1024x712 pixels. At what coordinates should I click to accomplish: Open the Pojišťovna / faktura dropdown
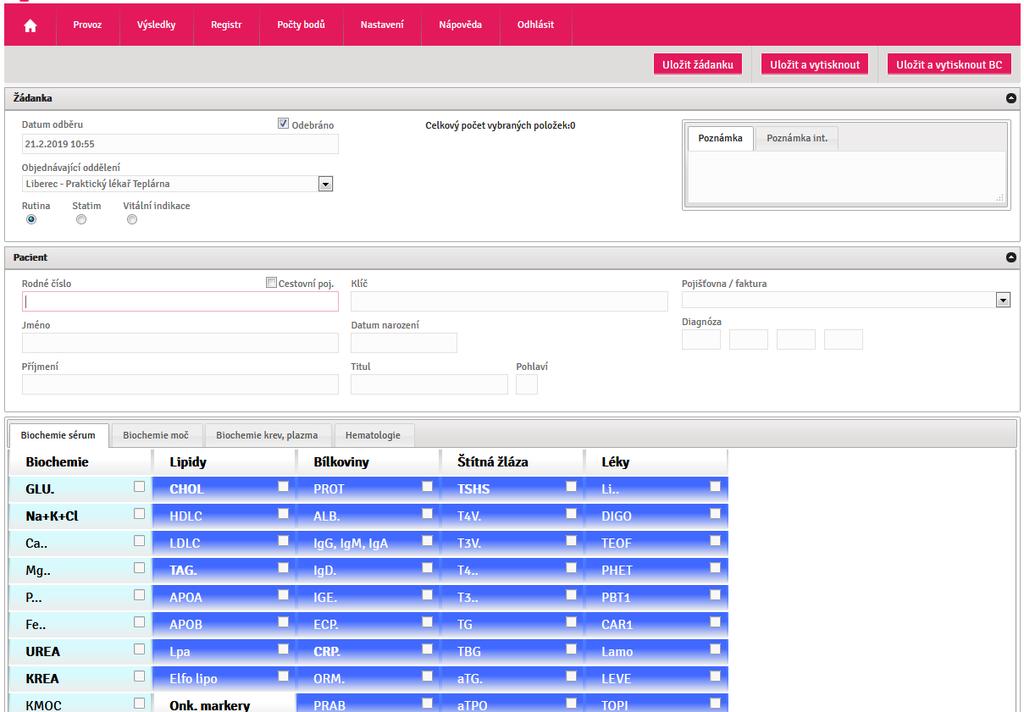[x=1003, y=300]
